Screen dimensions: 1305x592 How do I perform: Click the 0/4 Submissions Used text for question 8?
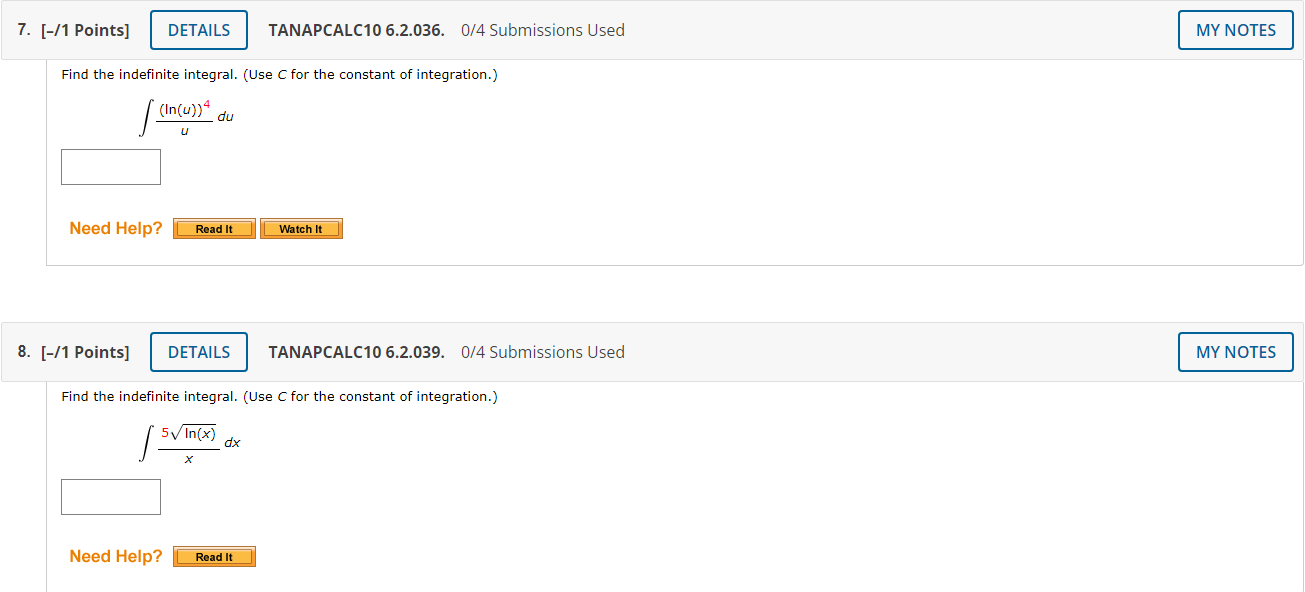[x=542, y=352]
